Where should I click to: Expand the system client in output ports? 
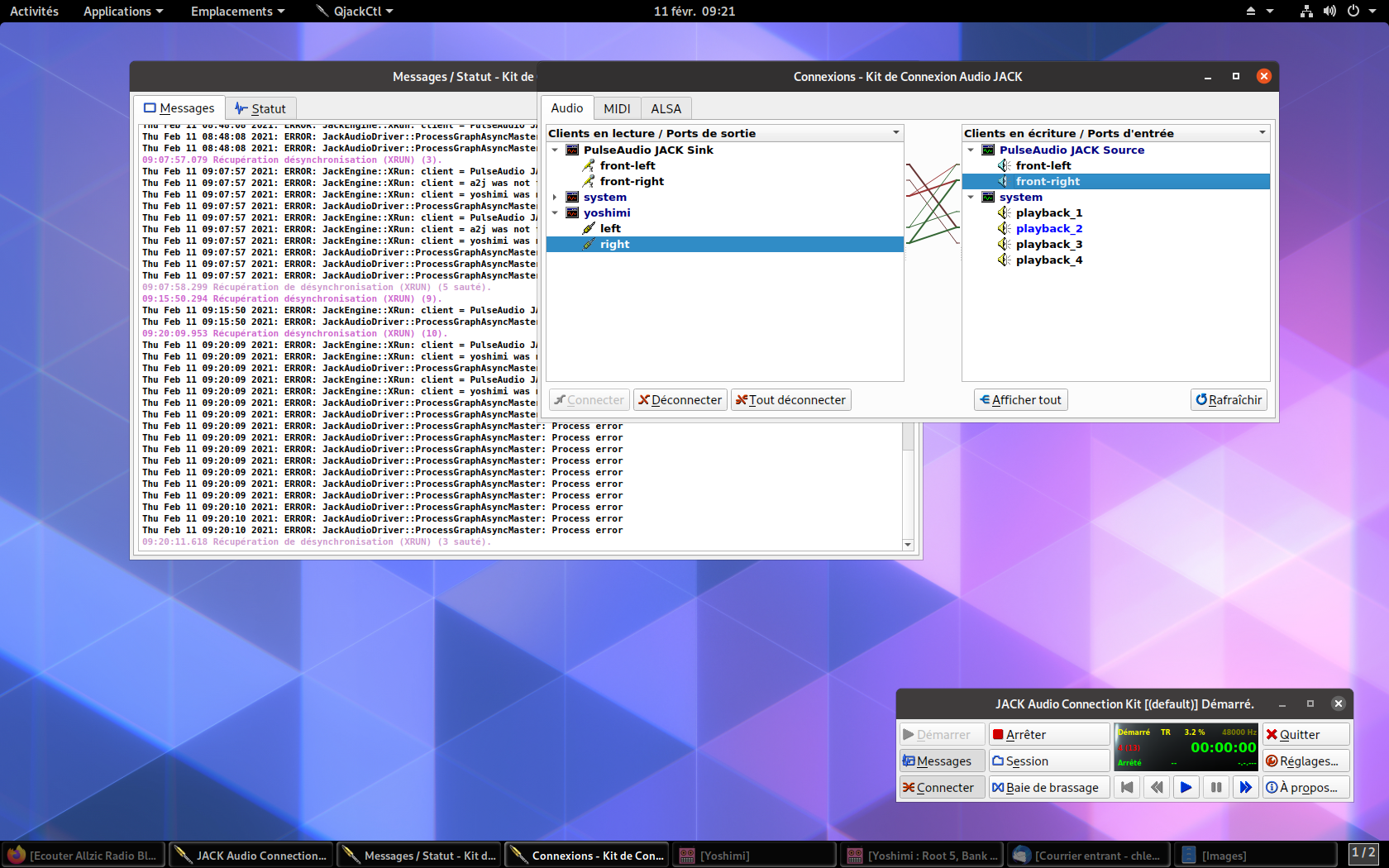coord(555,198)
